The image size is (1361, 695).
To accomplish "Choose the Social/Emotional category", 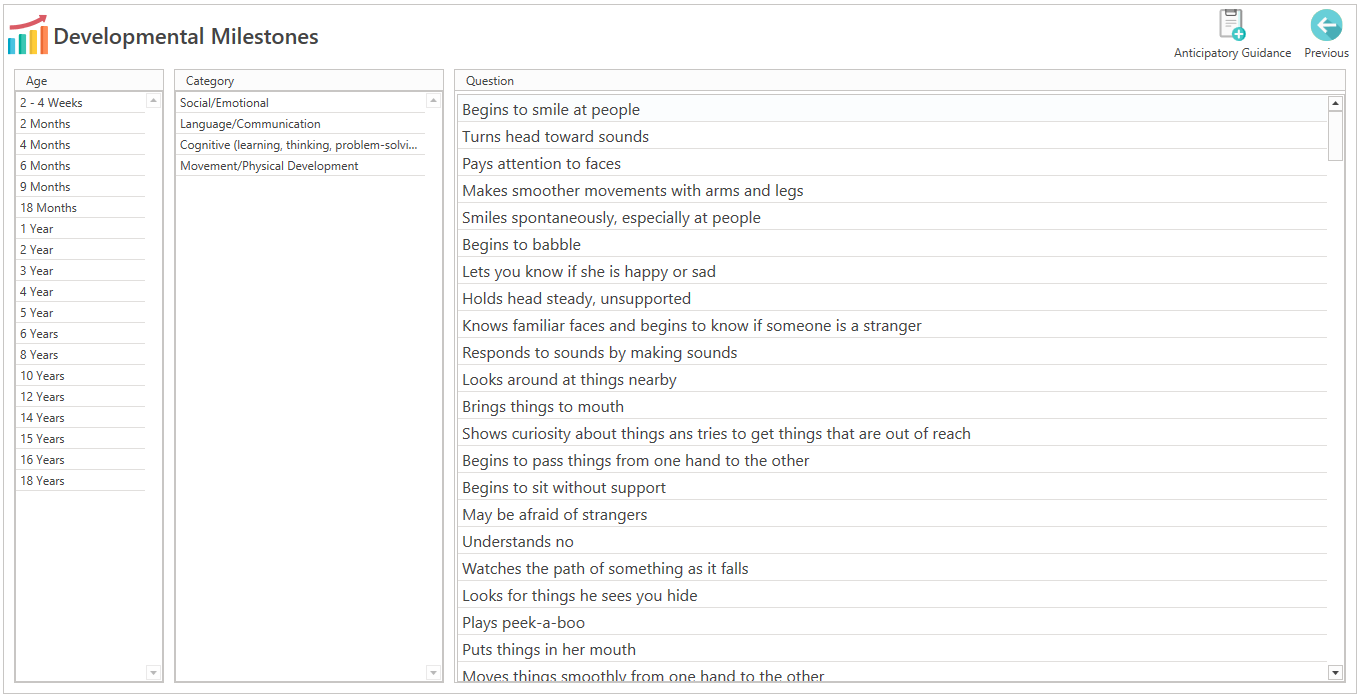I will coord(301,103).
